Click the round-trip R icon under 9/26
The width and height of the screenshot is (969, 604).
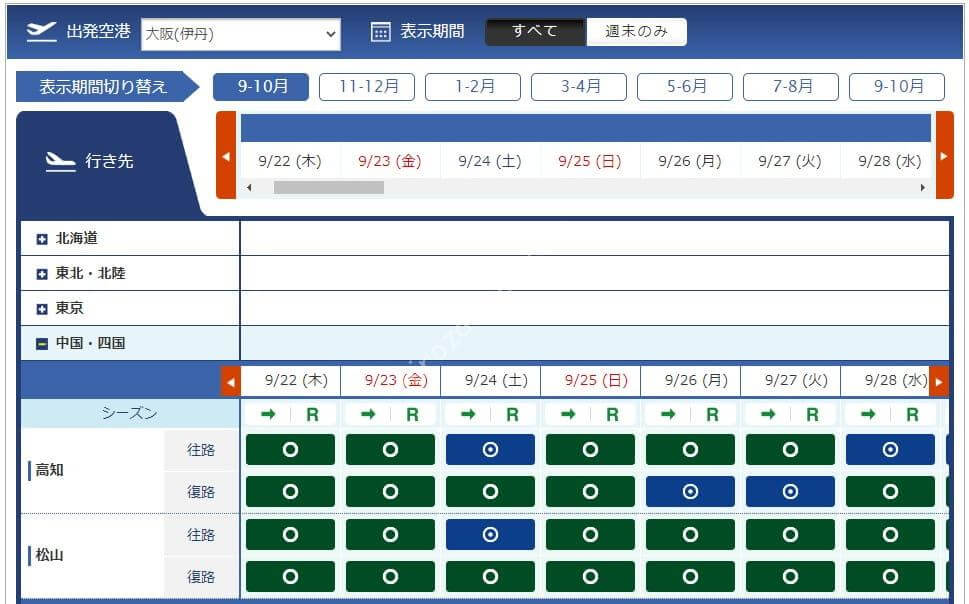pyautogui.click(x=713, y=415)
